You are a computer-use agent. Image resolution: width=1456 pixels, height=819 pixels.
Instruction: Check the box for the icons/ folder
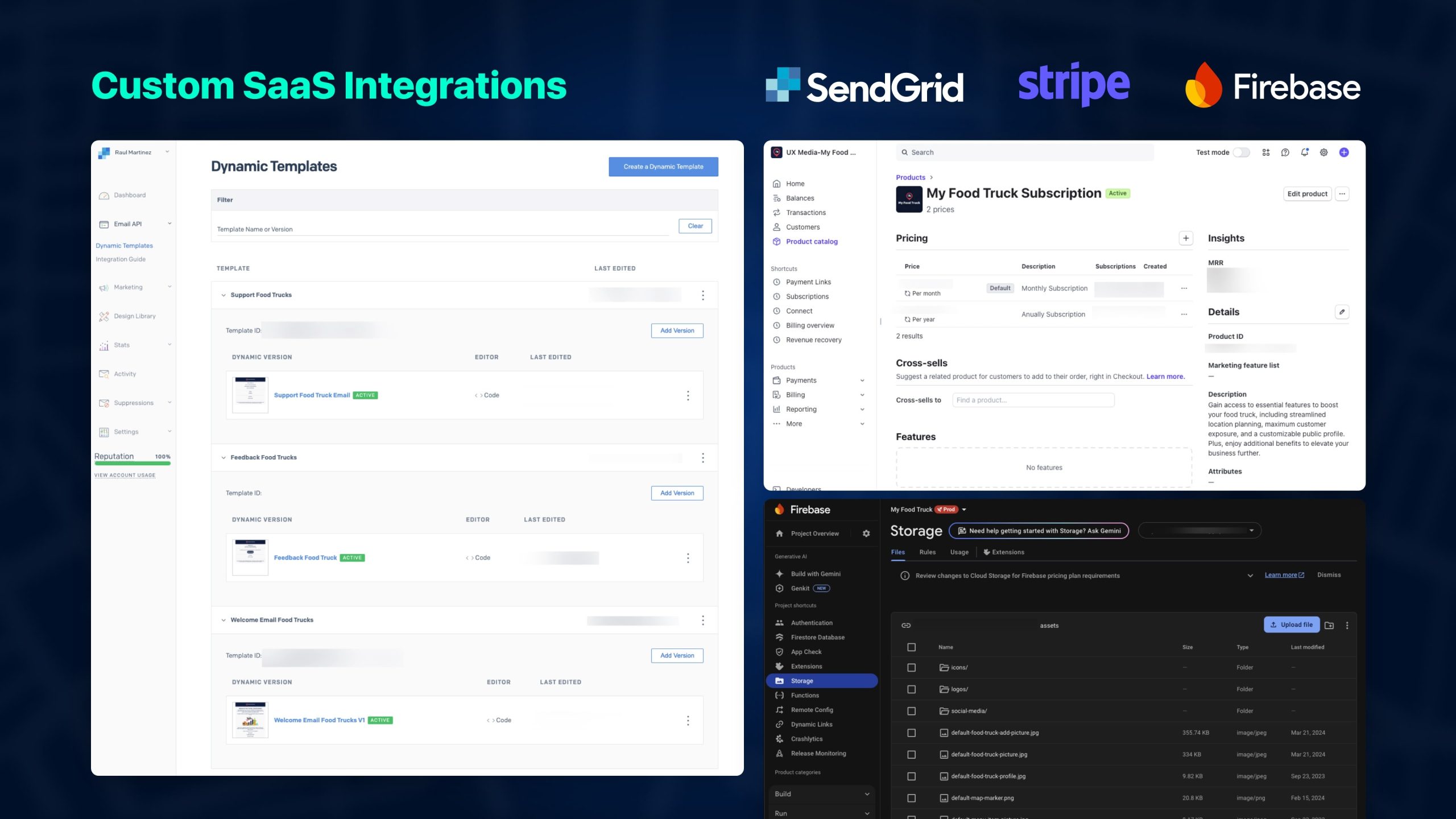[x=911, y=668]
